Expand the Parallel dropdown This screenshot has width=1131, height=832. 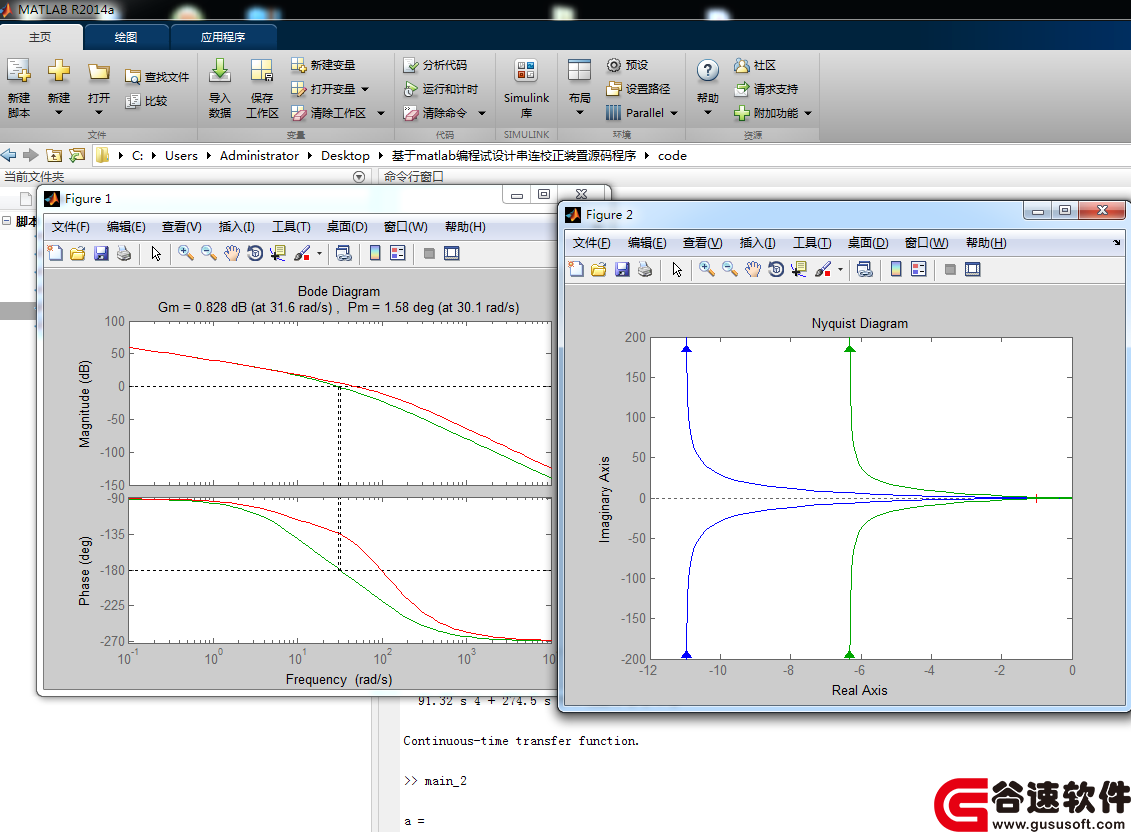(x=674, y=113)
